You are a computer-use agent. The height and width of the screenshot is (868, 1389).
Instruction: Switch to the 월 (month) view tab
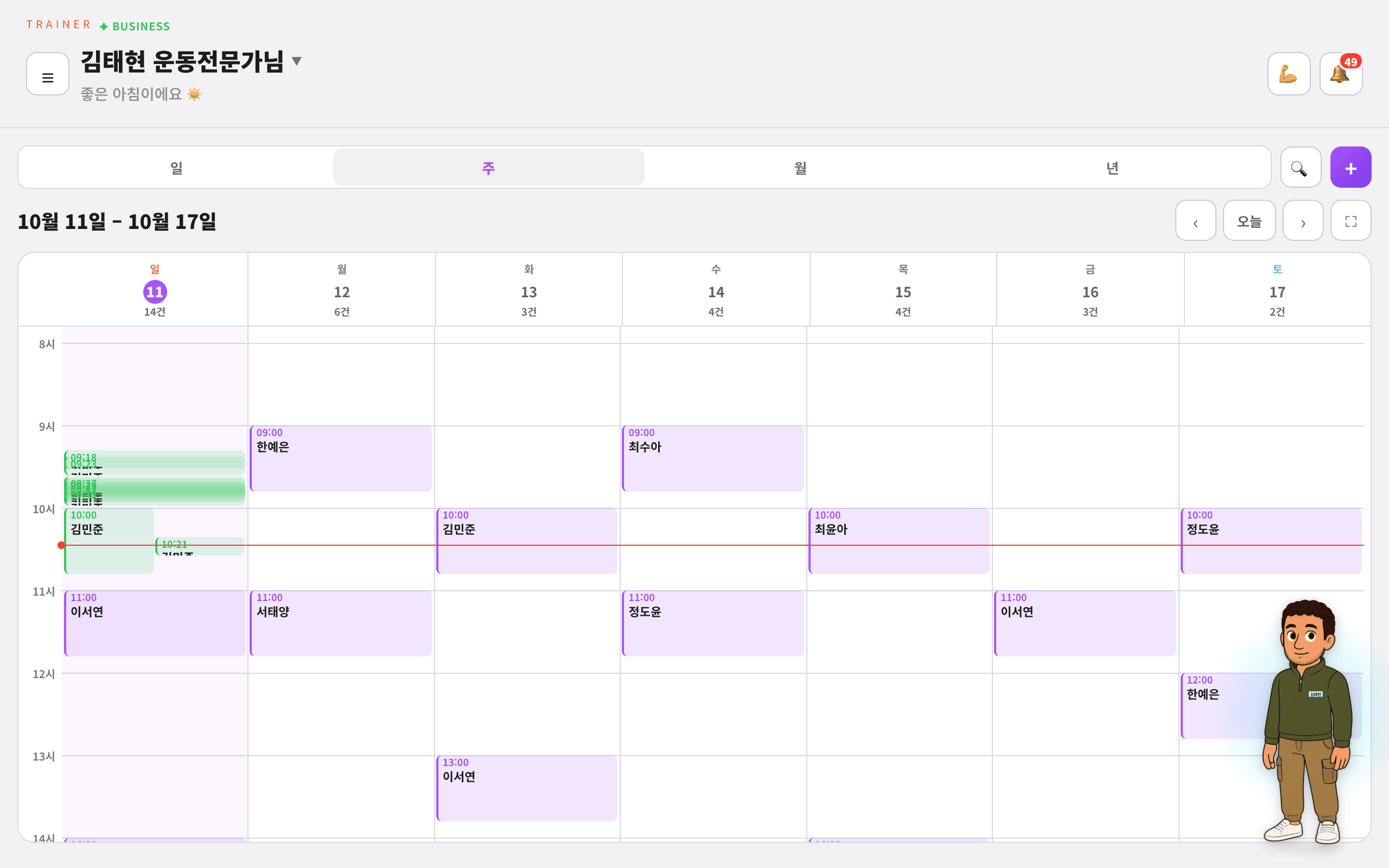coord(800,168)
